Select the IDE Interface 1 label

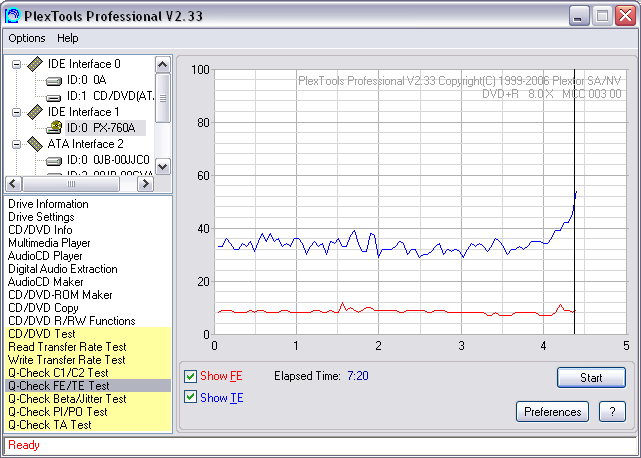pos(83,112)
